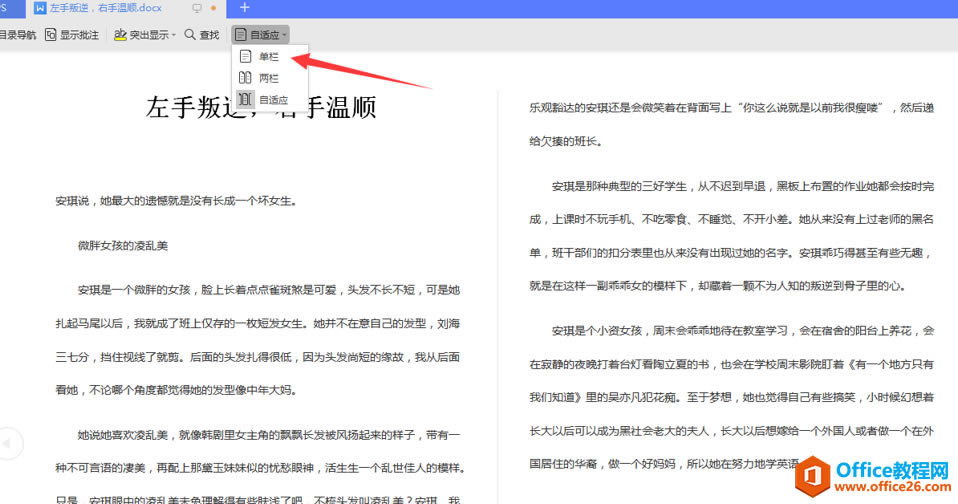Choose the 两栏 two-column layout option

269,78
